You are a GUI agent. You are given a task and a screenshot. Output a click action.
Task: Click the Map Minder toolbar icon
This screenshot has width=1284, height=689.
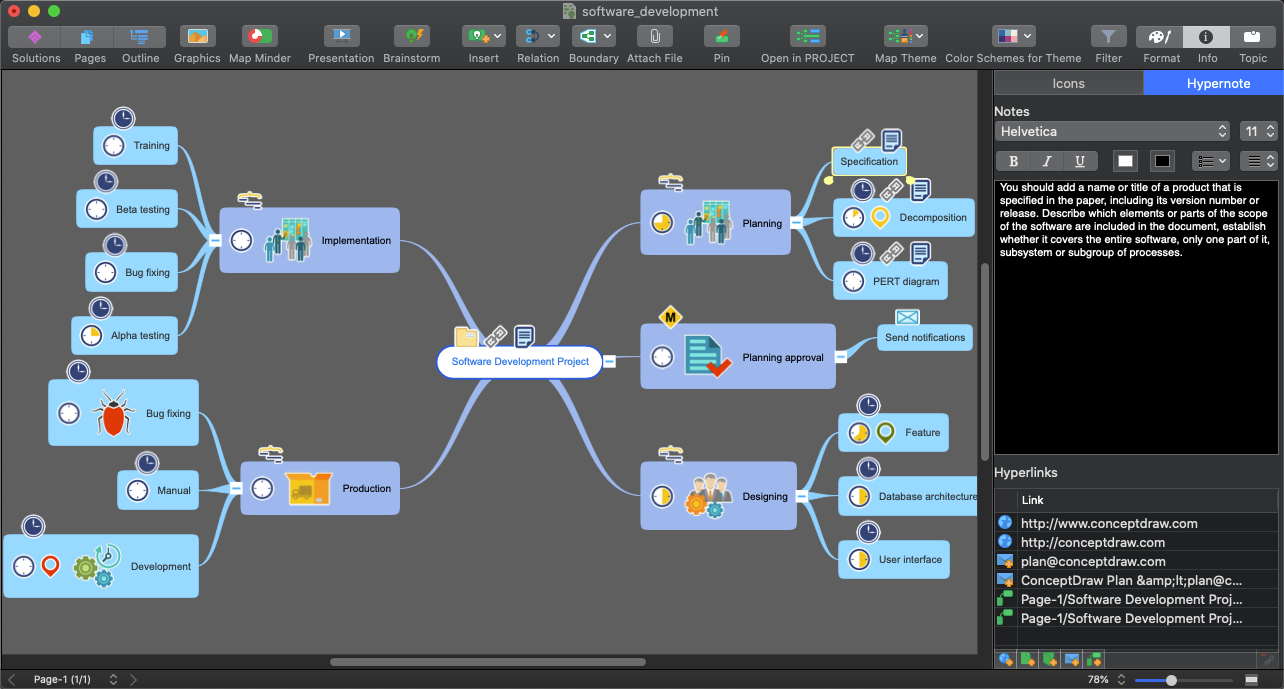tap(260, 37)
